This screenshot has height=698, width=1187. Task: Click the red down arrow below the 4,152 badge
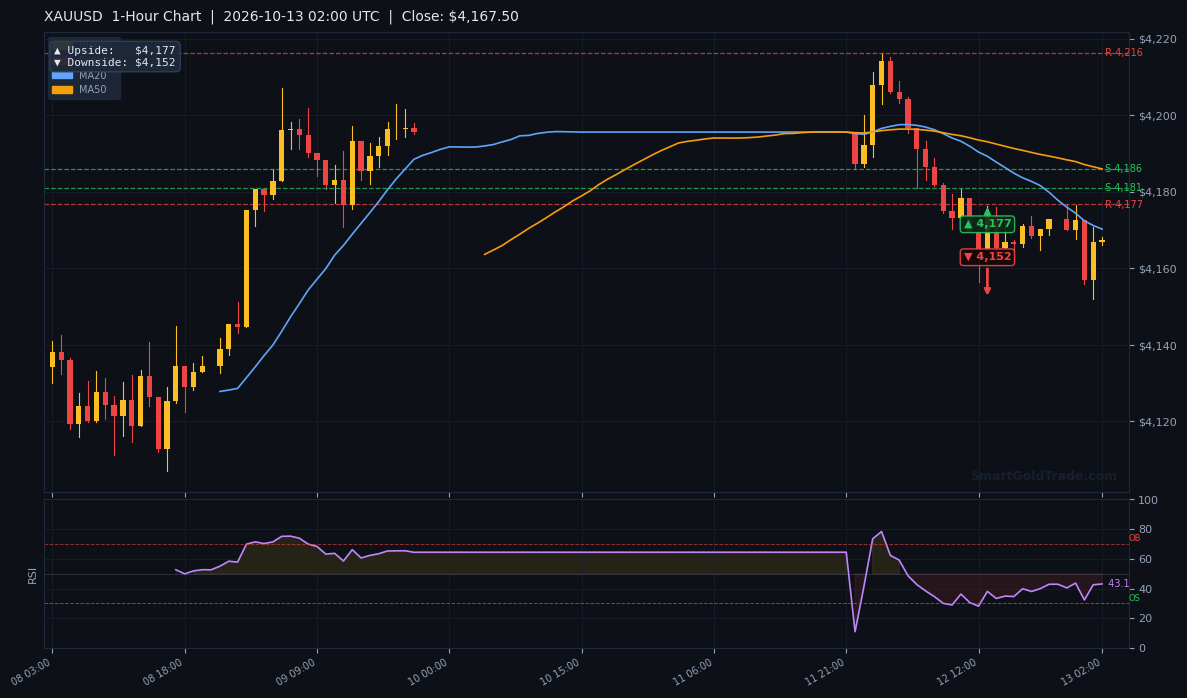[x=987, y=282]
